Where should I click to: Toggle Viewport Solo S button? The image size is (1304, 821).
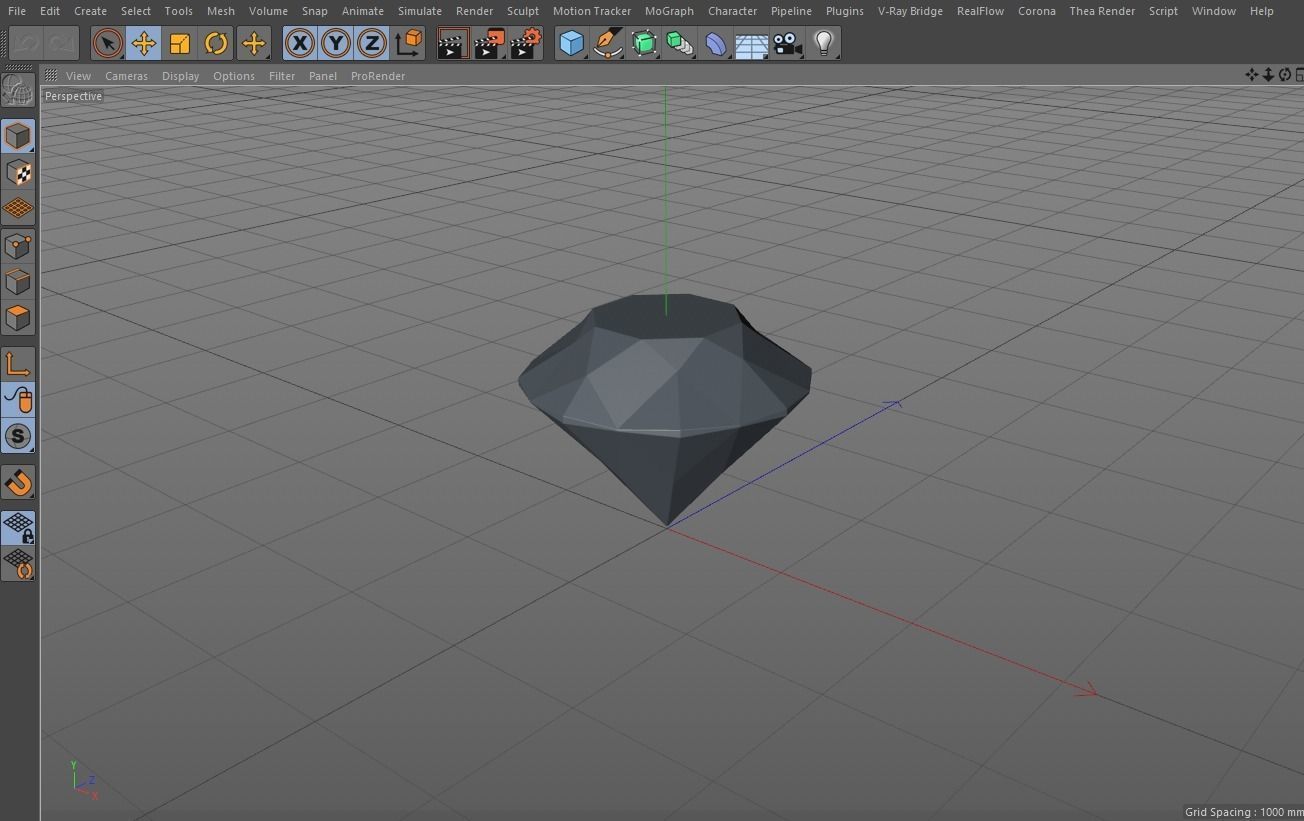[18, 436]
